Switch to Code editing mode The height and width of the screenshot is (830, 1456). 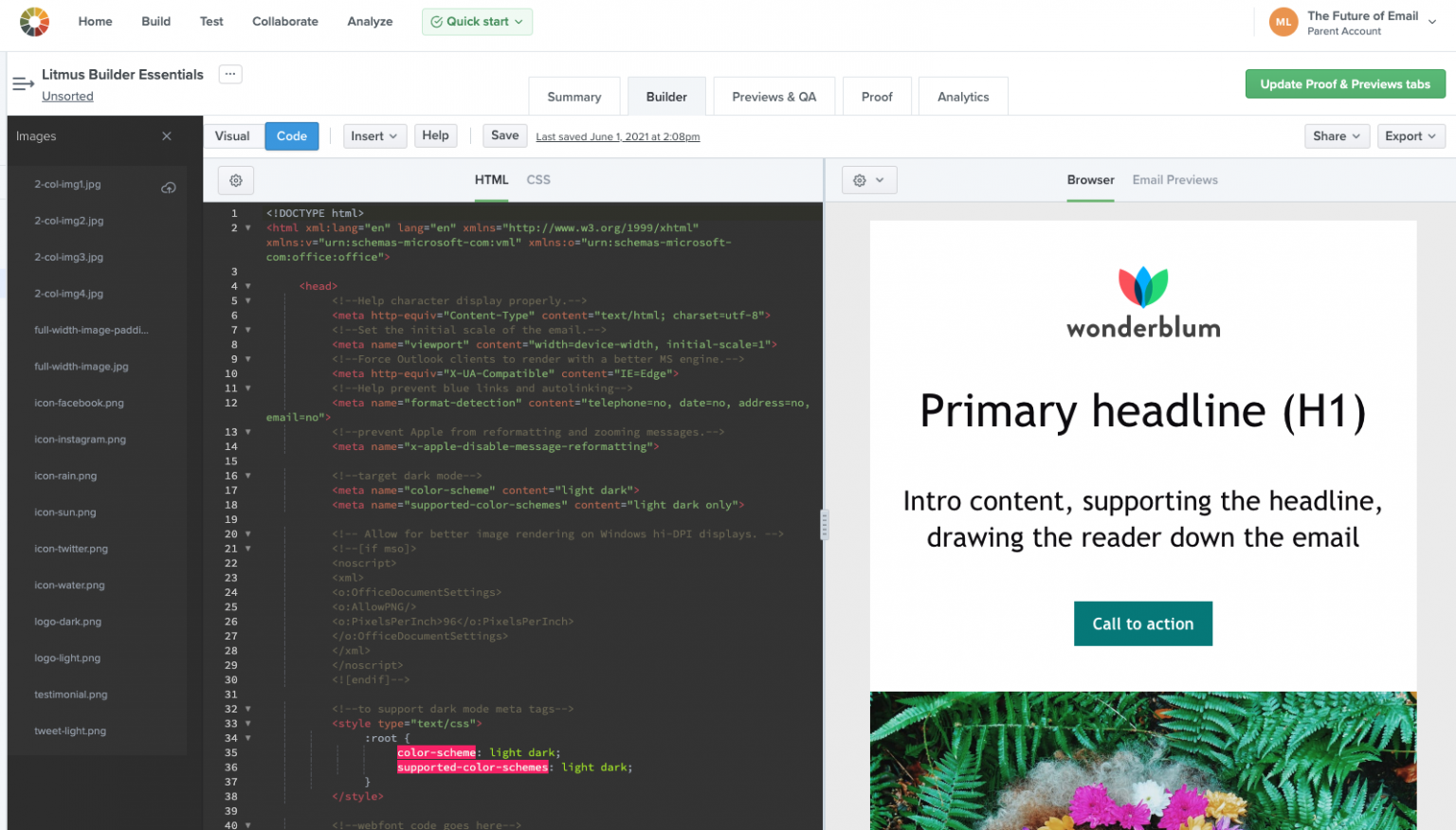[x=291, y=135]
